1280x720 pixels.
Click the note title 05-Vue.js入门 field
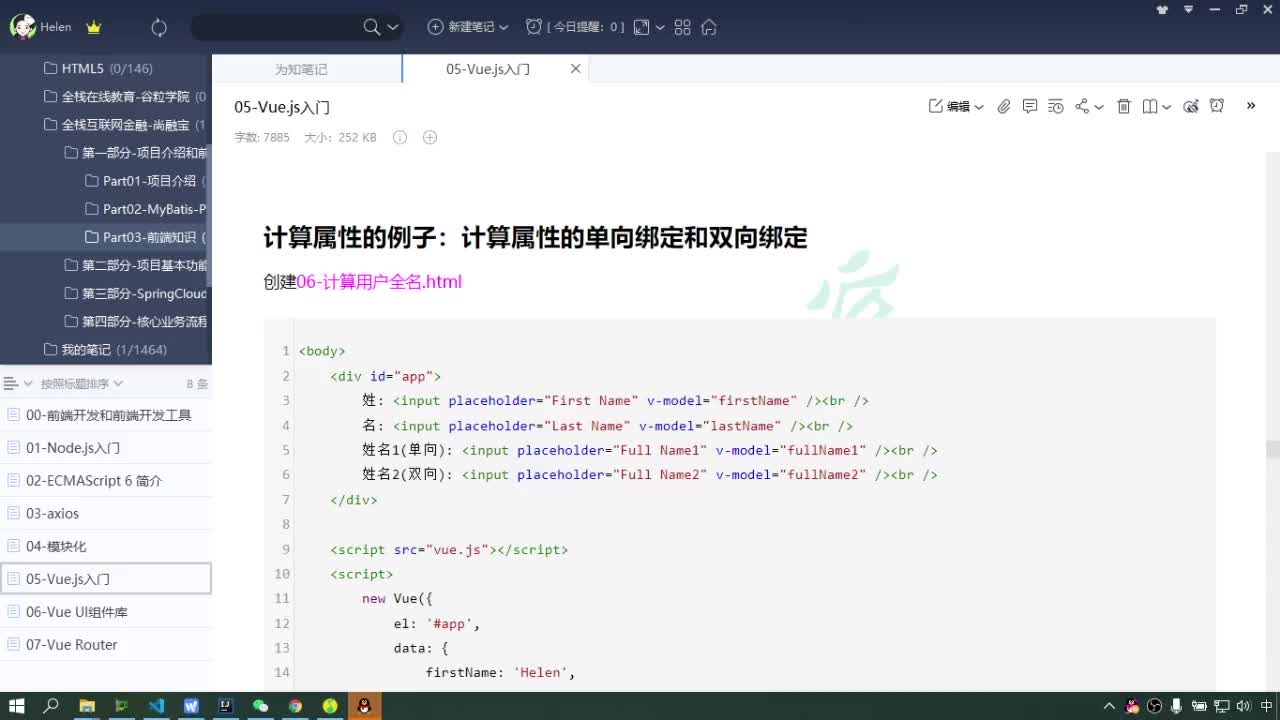(x=282, y=107)
